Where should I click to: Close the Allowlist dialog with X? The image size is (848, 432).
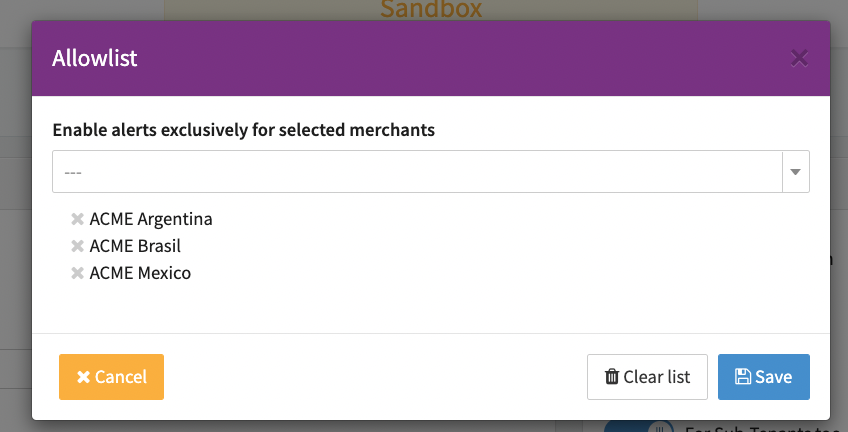[x=799, y=58]
